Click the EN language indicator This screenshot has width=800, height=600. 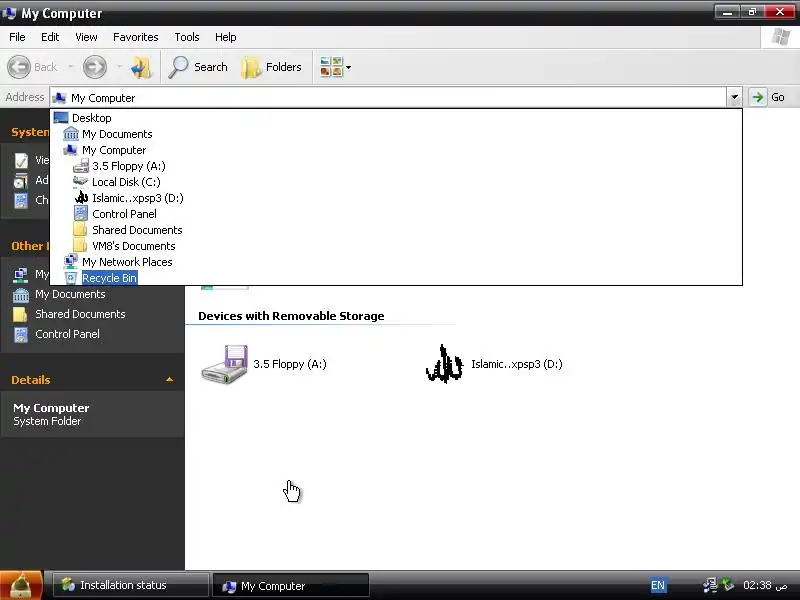658,585
